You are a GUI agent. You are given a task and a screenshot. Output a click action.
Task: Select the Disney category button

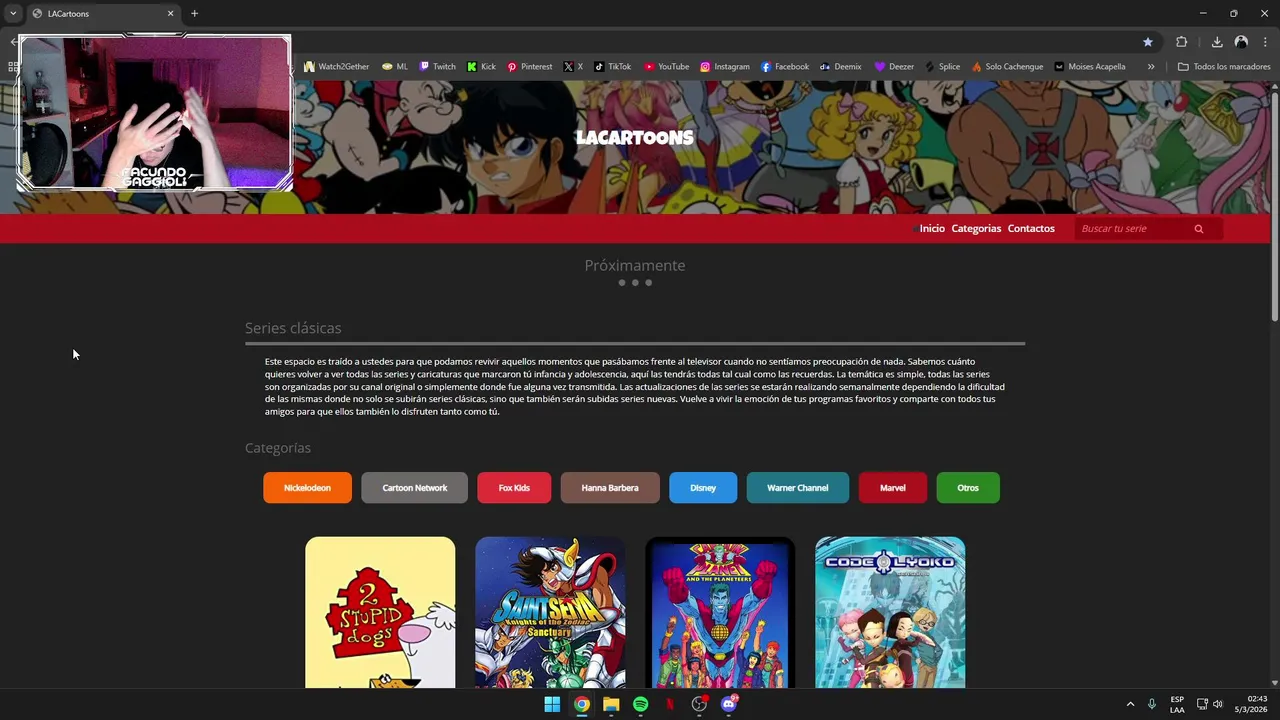pyautogui.click(x=703, y=488)
